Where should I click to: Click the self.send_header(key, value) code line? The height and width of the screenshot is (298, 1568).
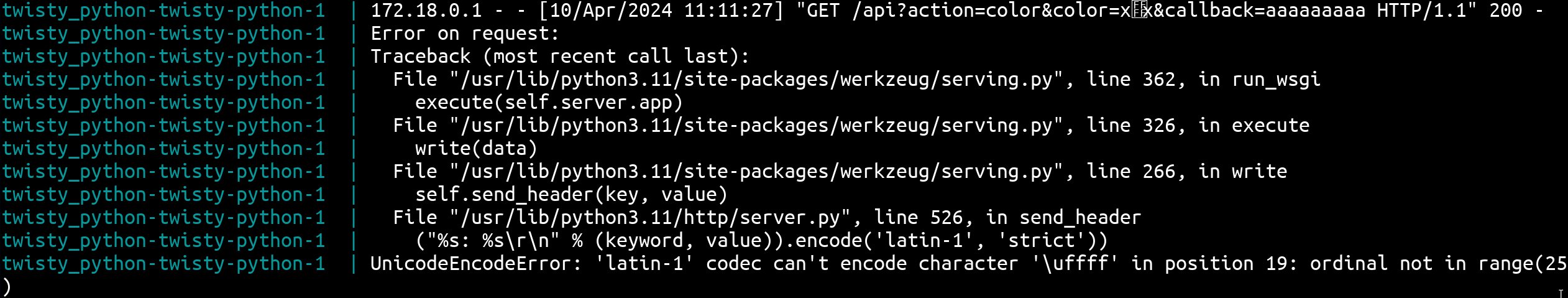point(571,195)
